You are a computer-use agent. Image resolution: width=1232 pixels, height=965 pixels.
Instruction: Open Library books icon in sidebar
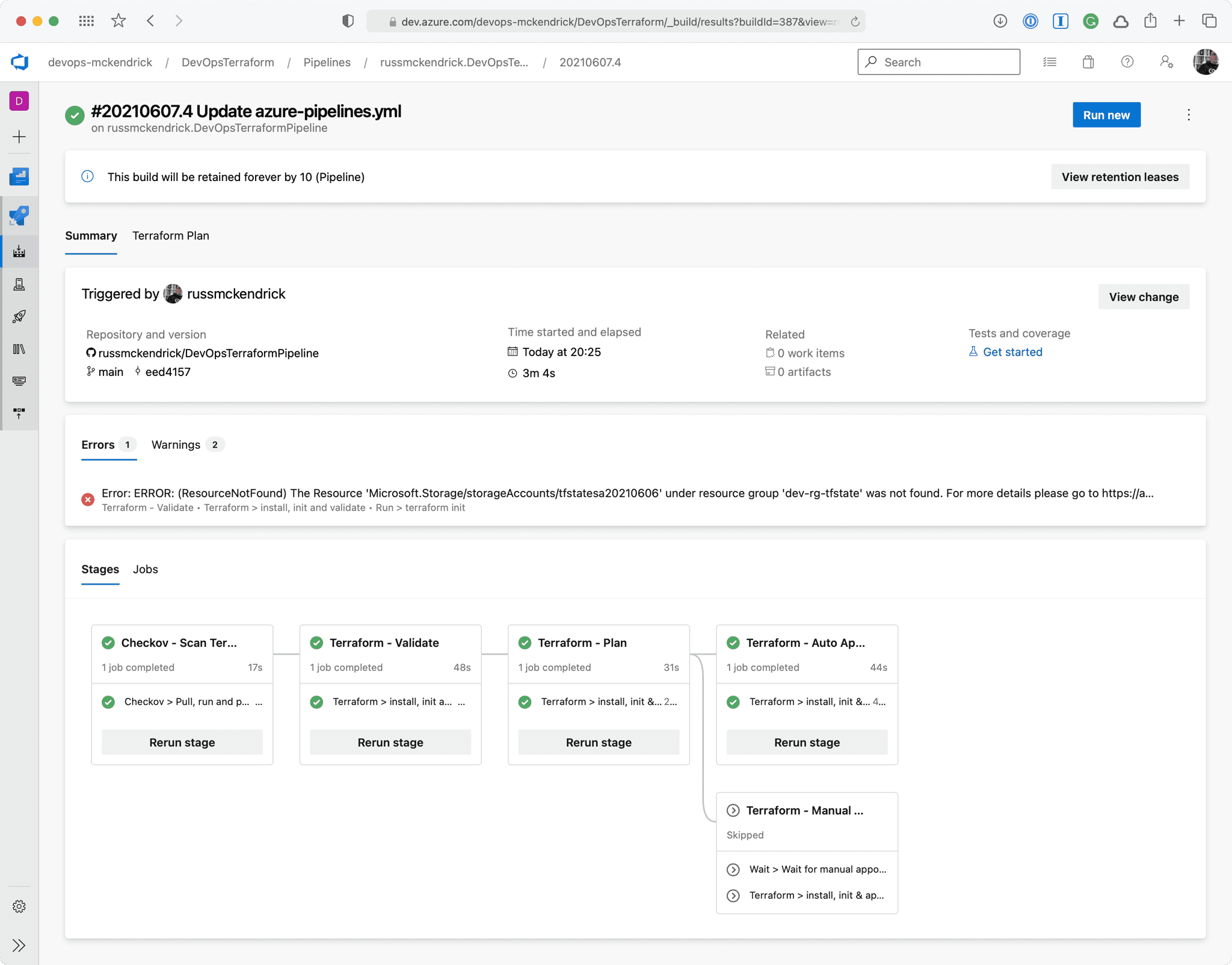[19, 349]
